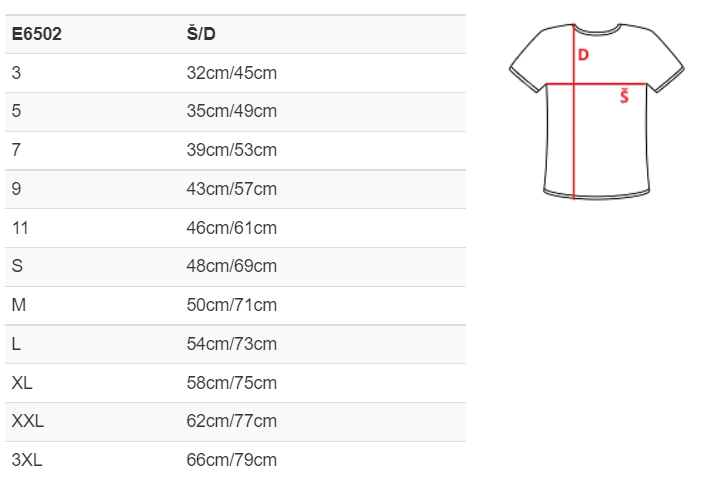Click the 32cm/45cm measurement cell

tap(232, 73)
